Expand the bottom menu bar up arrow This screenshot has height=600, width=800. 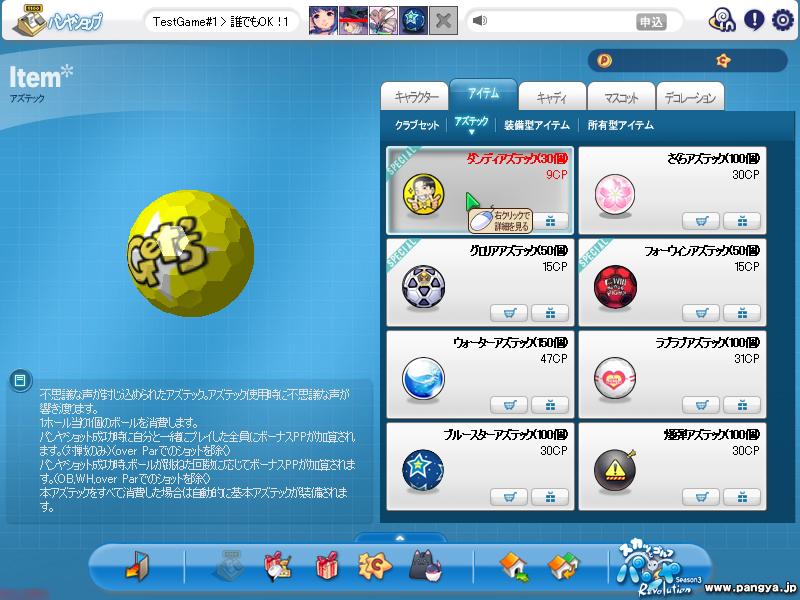(400, 538)
